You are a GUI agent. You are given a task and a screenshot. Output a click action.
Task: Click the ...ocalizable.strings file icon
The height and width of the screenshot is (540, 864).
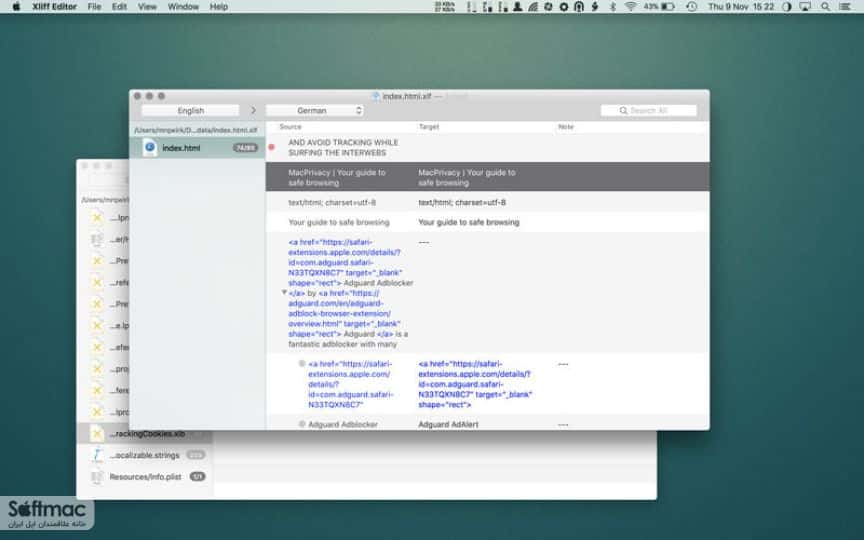[x=97, y=455]
